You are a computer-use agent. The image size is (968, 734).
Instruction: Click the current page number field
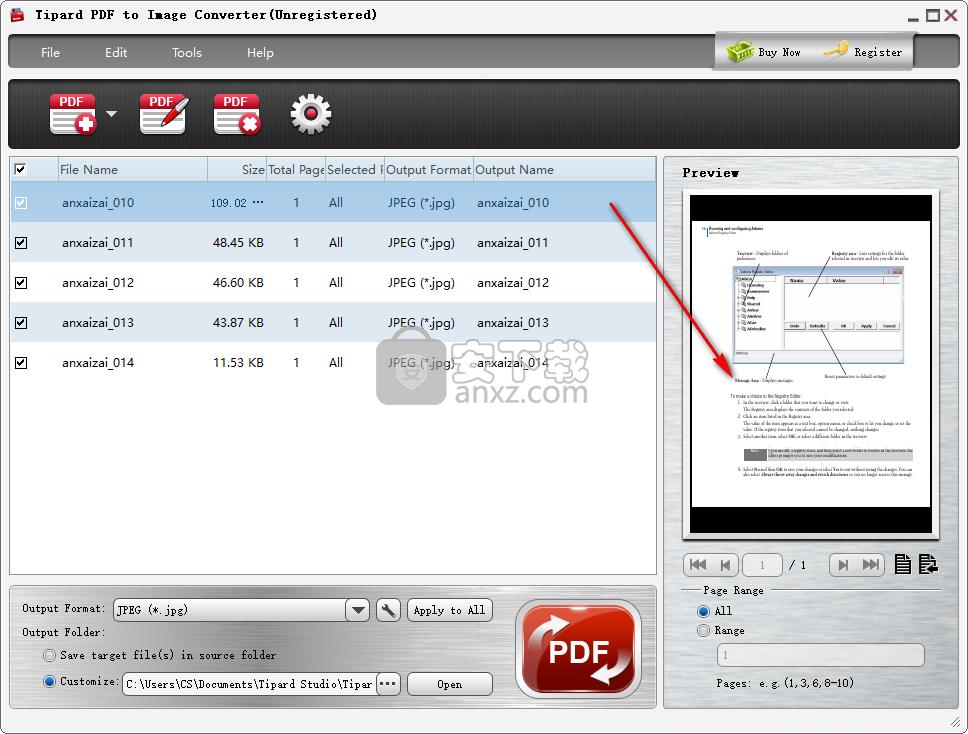762,565
